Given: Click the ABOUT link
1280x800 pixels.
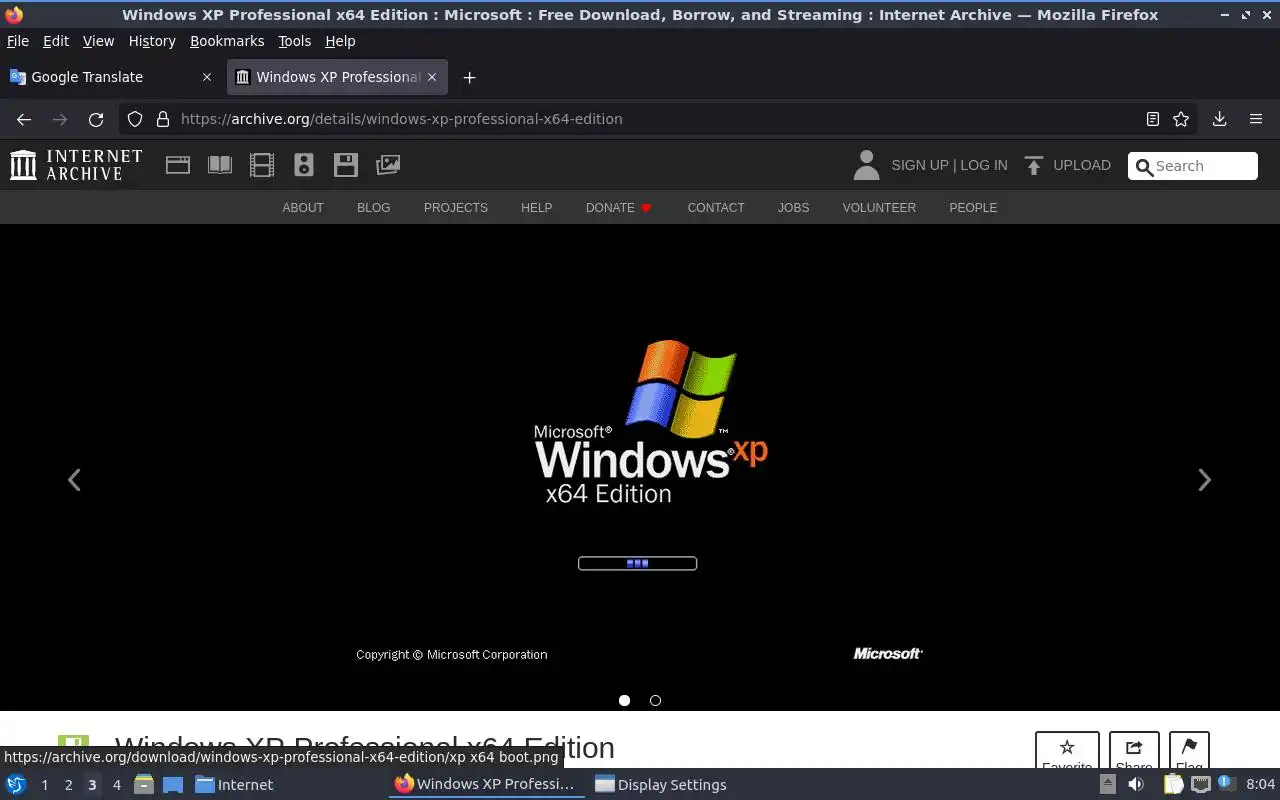Looking at the screenshot, I should point(303,208).
